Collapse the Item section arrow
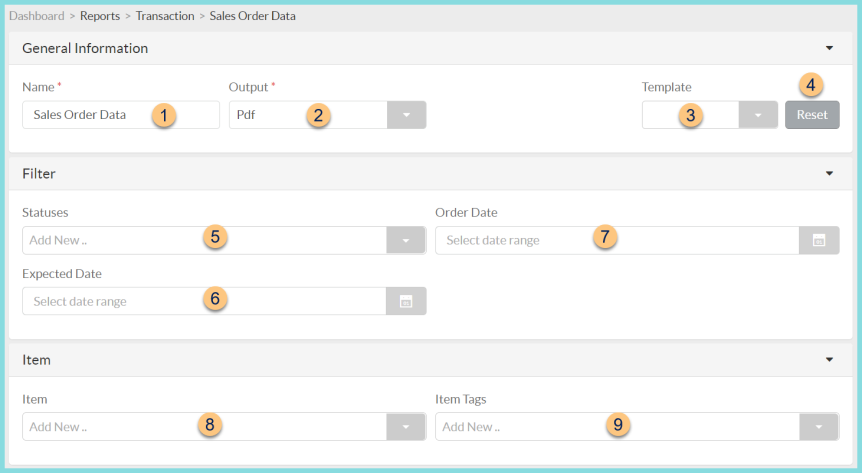This screenshot has width=862, height=473. tap(829, 360)
